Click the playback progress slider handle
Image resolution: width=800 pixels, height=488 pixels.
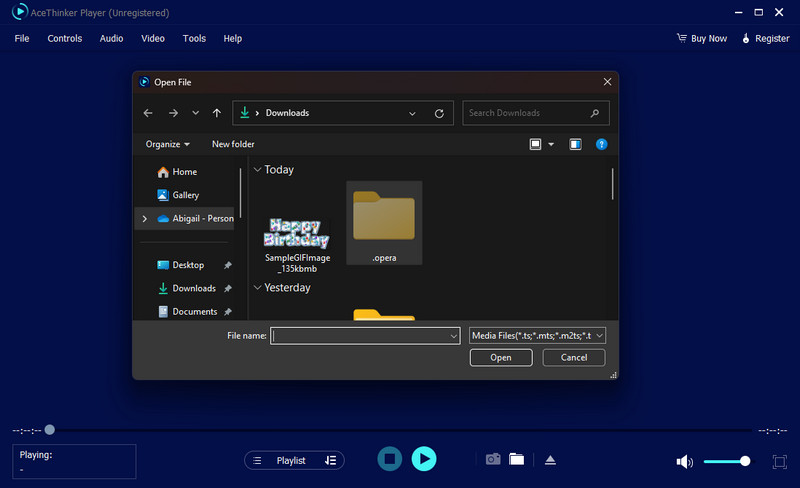(49, 430)
